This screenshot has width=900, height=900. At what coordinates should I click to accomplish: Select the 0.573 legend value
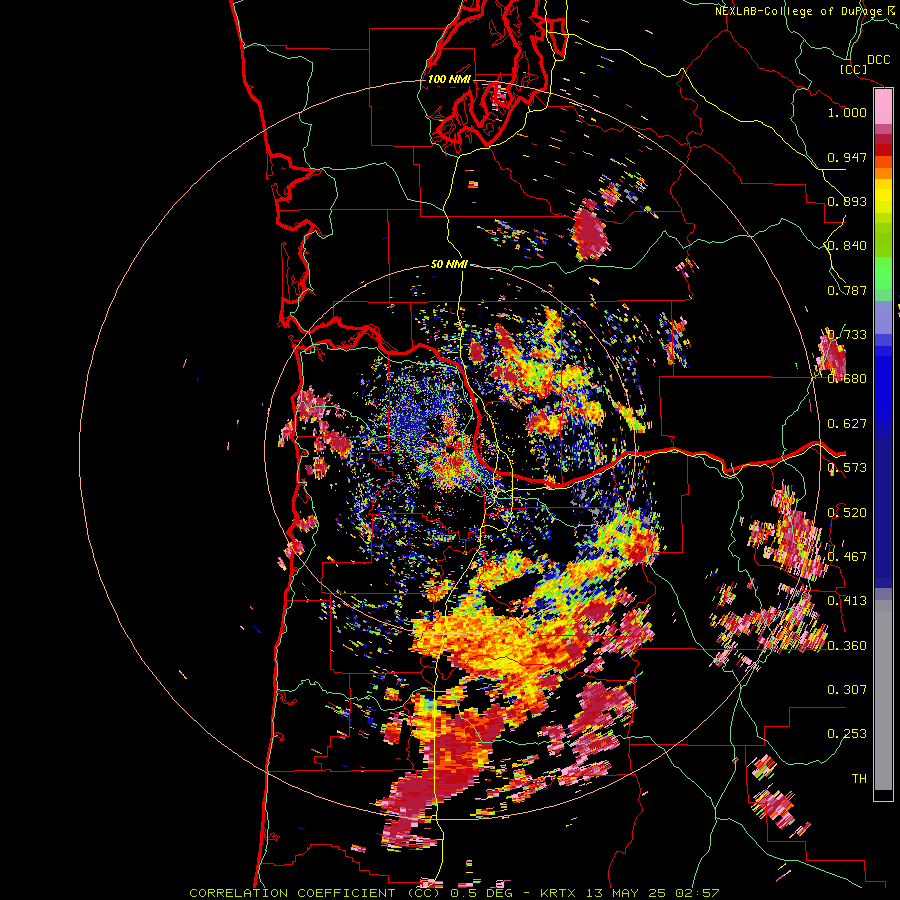[847, 468]
